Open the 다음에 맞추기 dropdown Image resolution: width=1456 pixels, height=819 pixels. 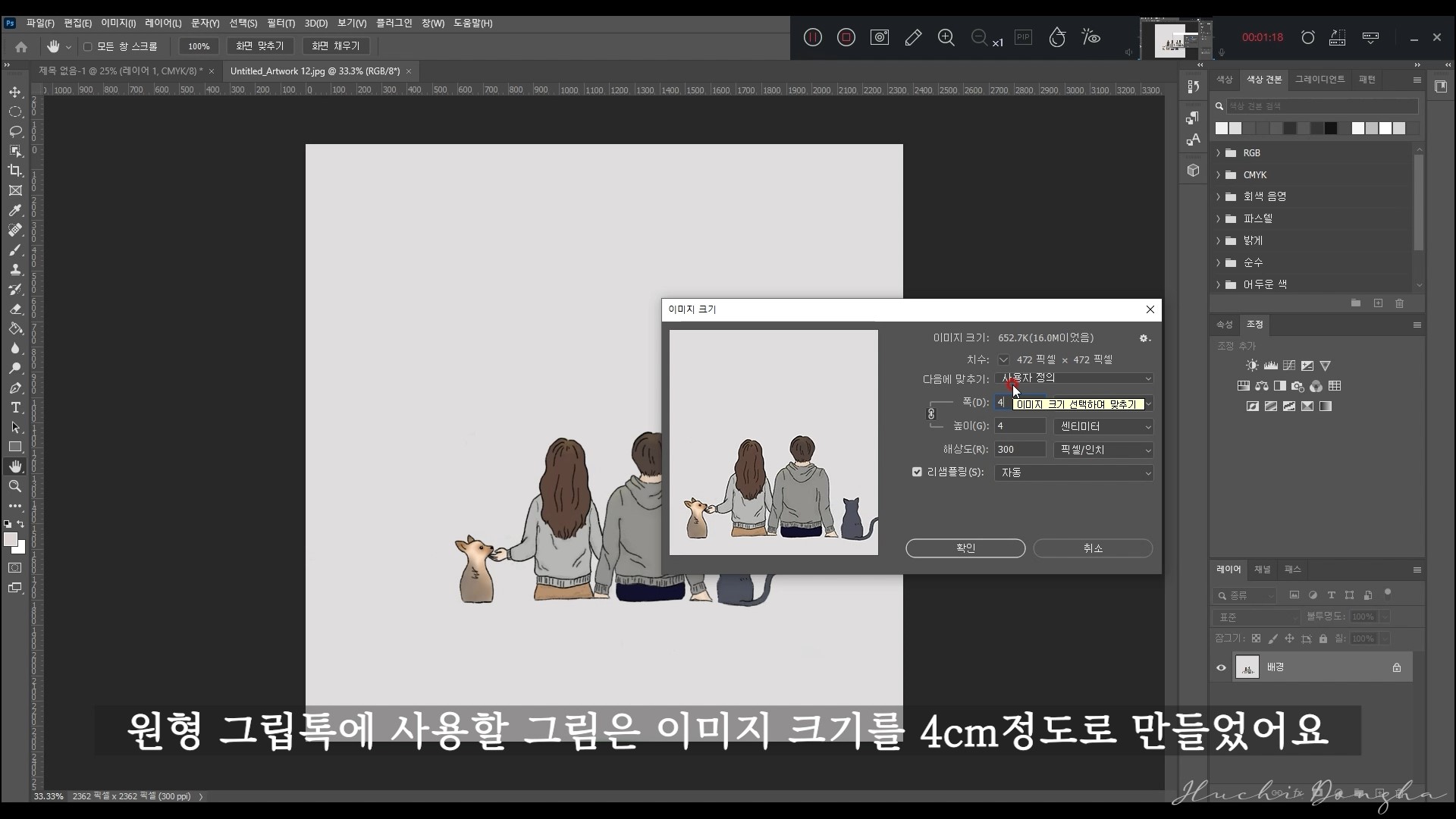(1074, 378)
